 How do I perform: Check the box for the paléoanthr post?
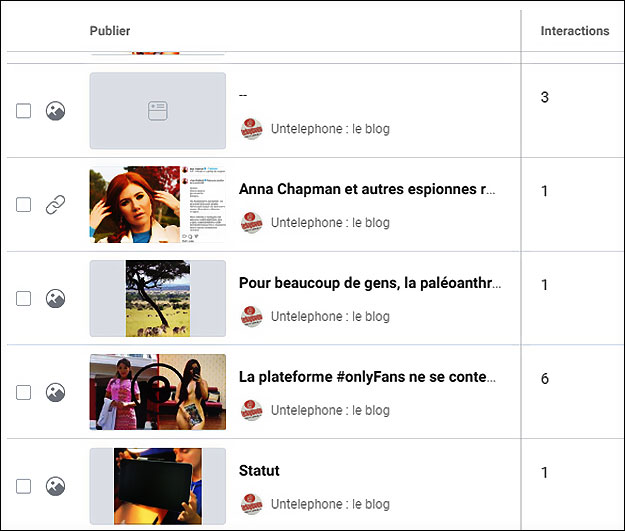(24, 298)
